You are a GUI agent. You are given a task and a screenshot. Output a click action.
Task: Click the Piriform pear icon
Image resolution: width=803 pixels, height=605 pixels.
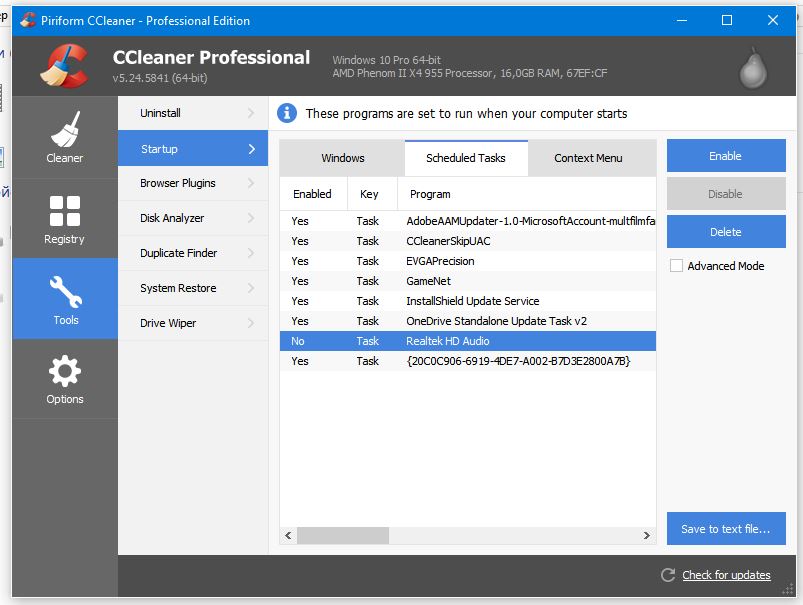[753, 68]
